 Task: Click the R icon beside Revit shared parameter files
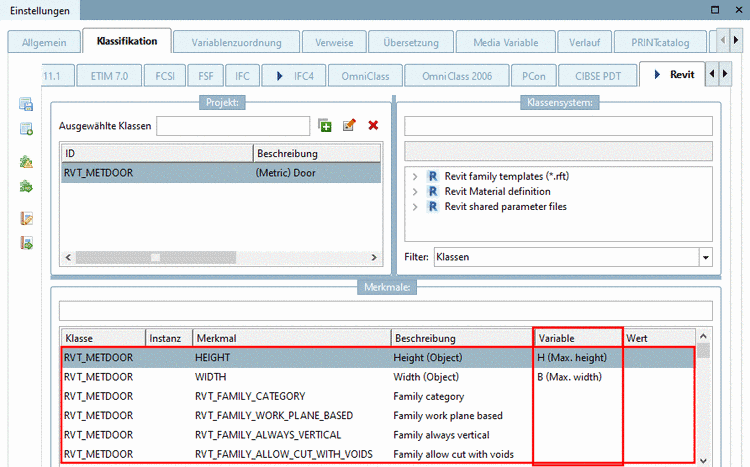tap(432, 207)
